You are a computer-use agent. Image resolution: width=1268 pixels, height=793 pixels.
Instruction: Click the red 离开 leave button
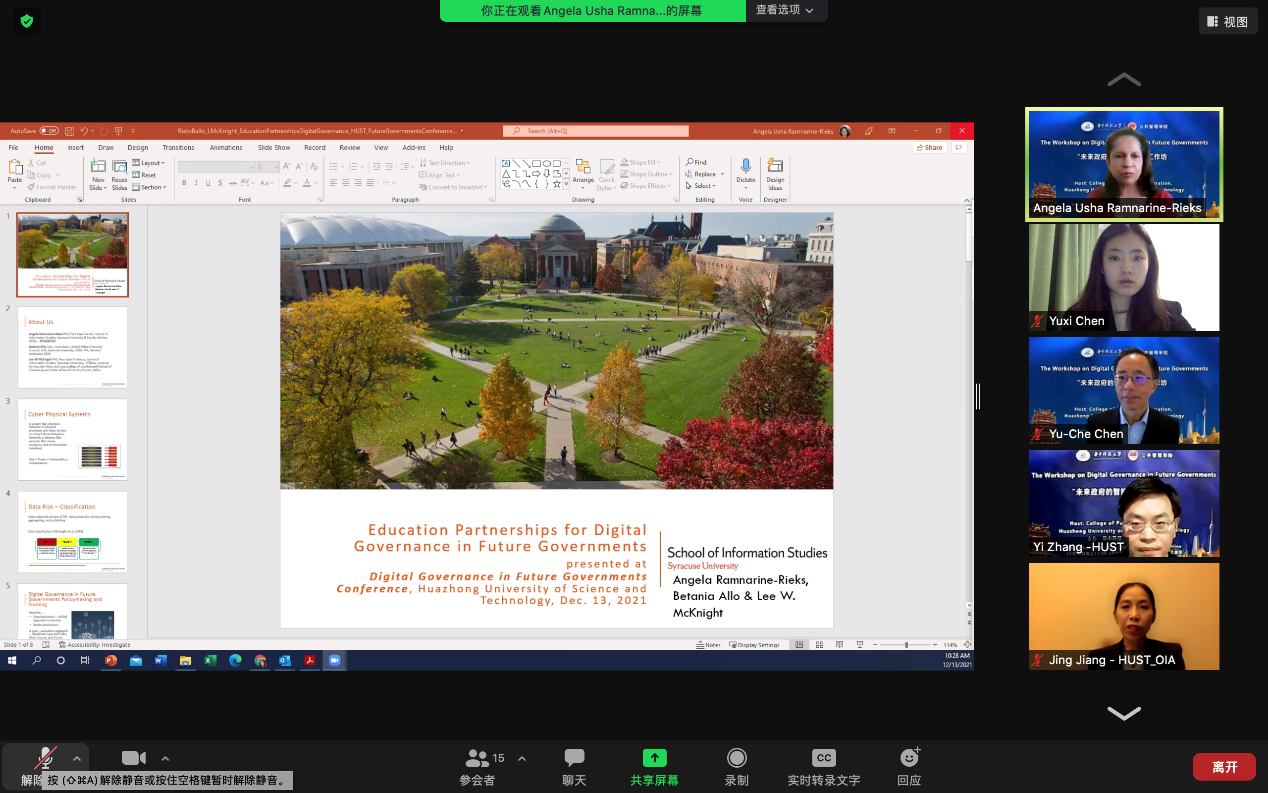(1224, 767)
